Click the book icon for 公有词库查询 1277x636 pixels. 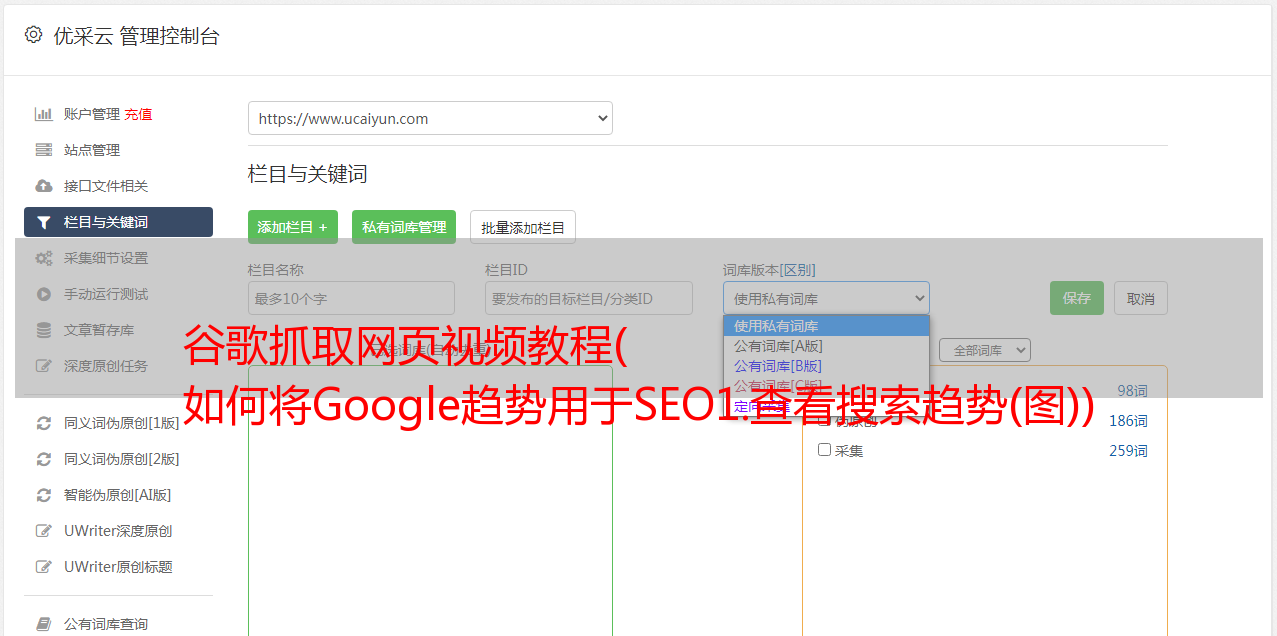(44, 624)
